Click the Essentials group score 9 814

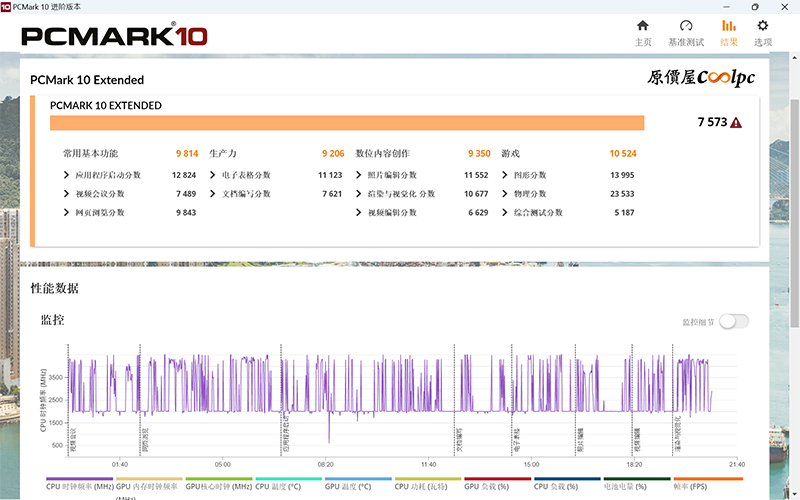[187, 154]
